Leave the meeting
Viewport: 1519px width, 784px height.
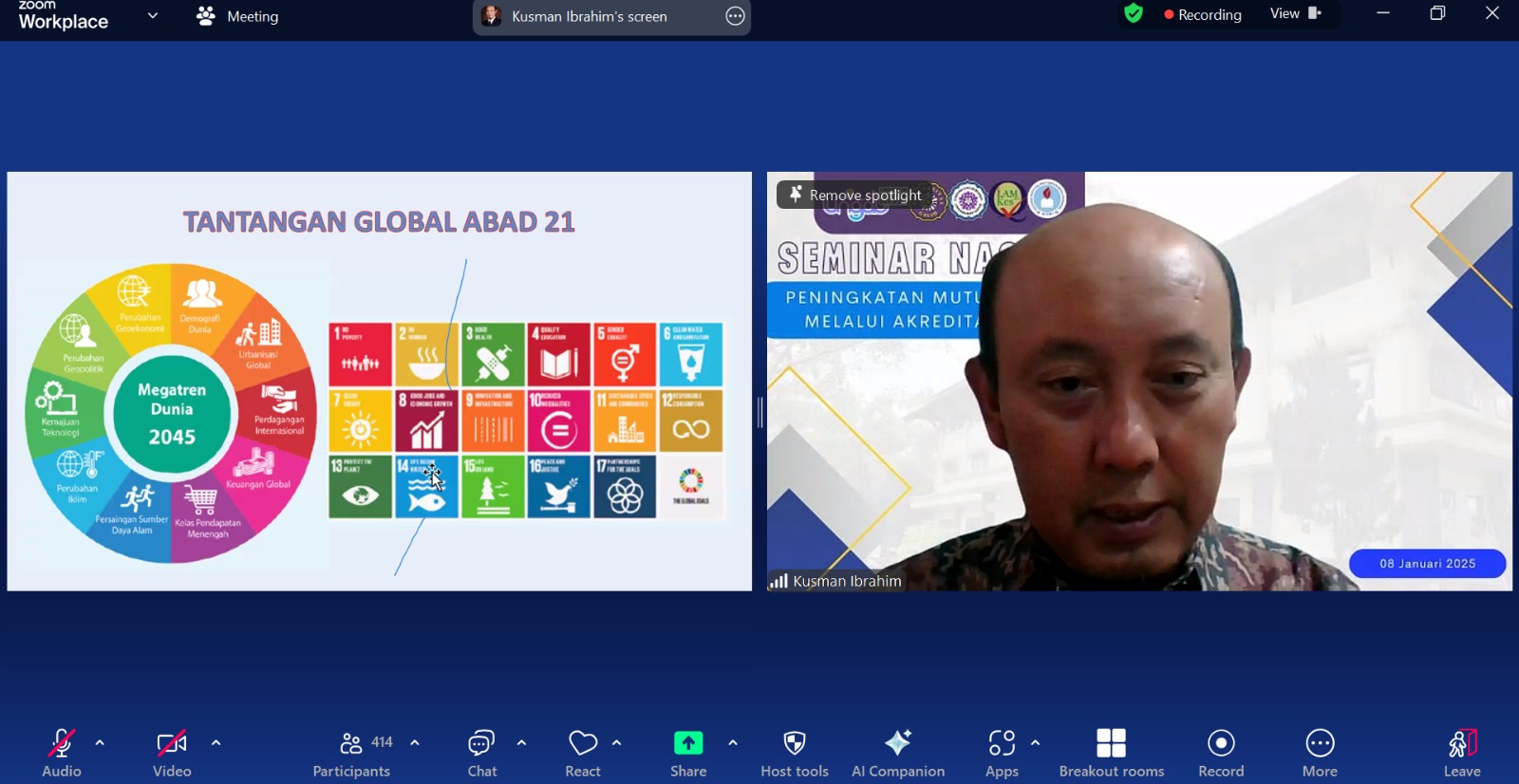pos(1462,753)
